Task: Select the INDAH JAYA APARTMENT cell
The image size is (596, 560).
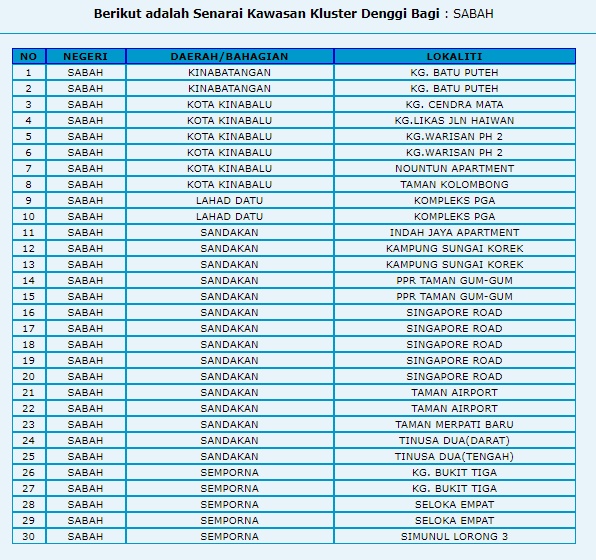Action: [455, 232]
